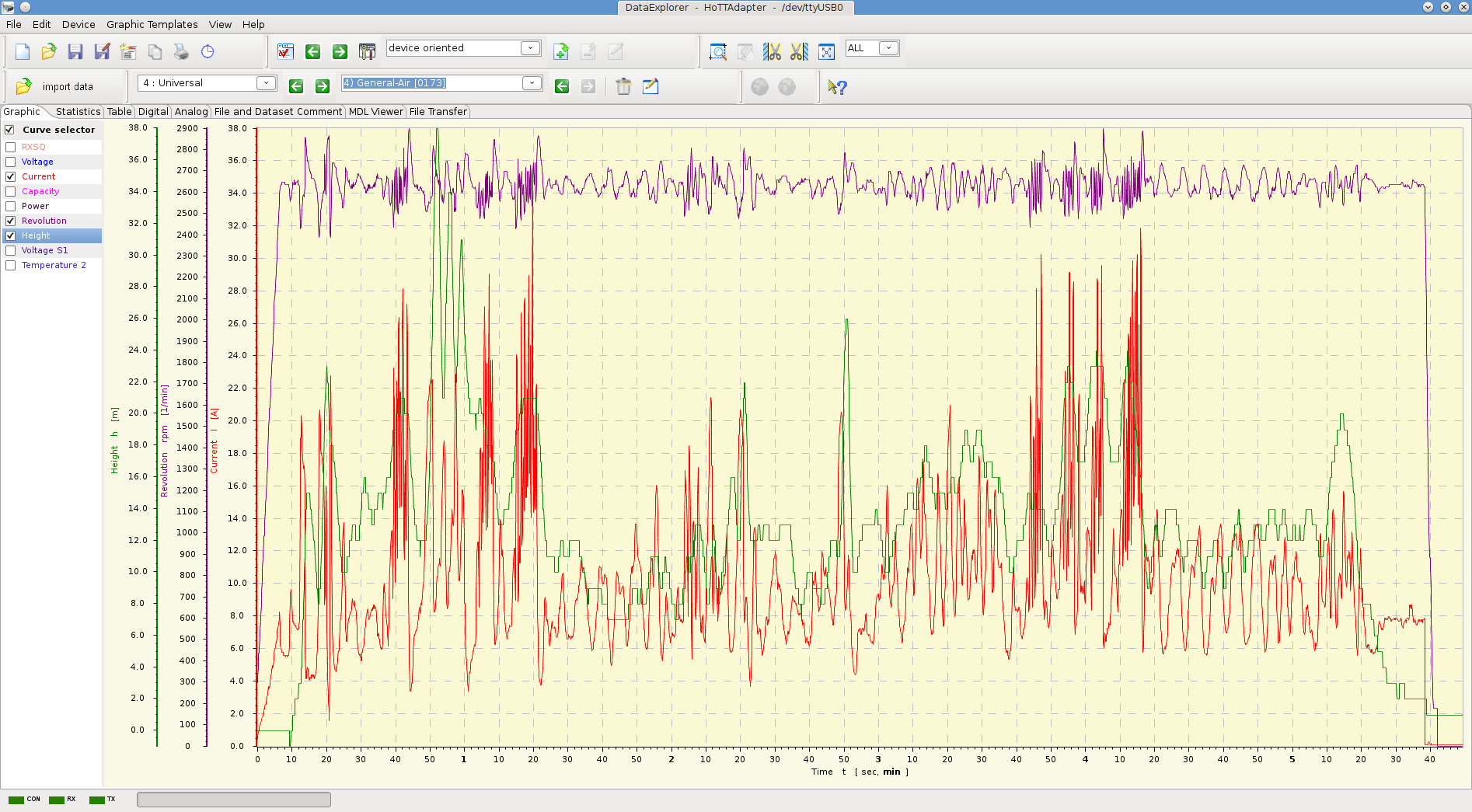Delete the current record set with trash icon
Image resolution: width=1472 pixels, height=812 pixels.
click(x=623, y=86)
